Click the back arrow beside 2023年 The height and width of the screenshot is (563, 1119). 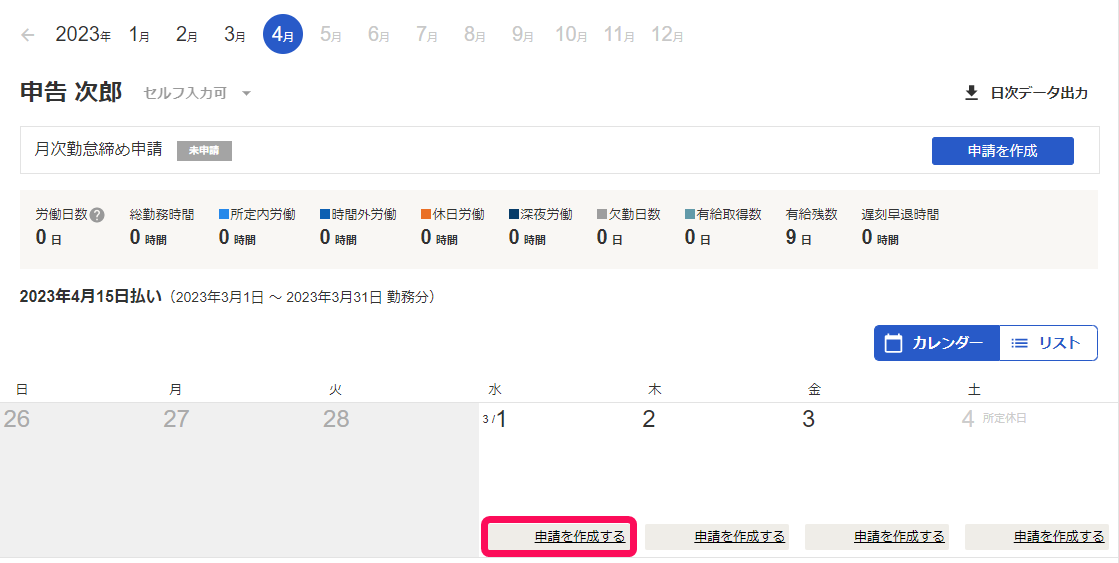(27, 35)
